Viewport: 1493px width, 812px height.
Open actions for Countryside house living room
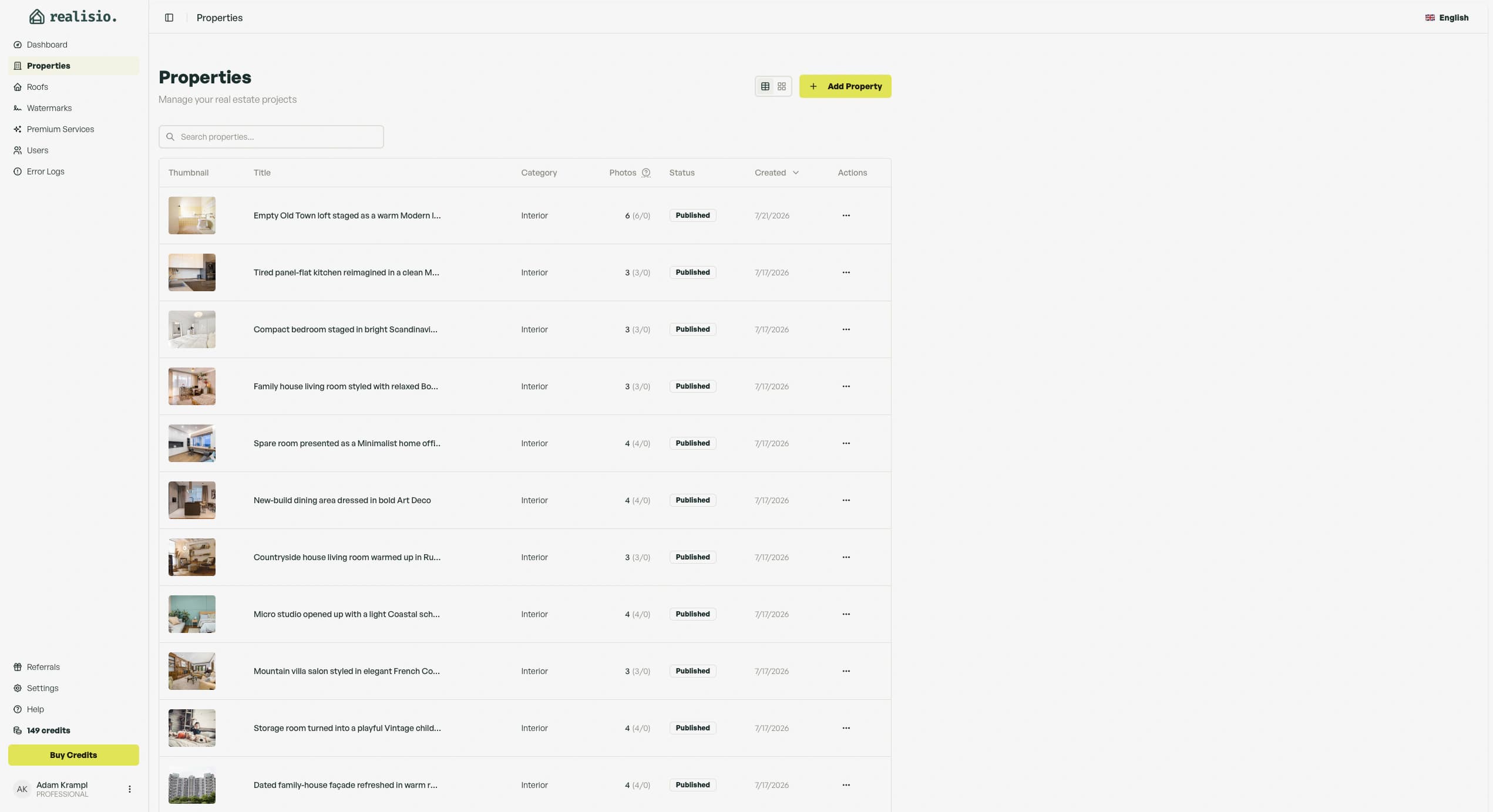(846, 557)
